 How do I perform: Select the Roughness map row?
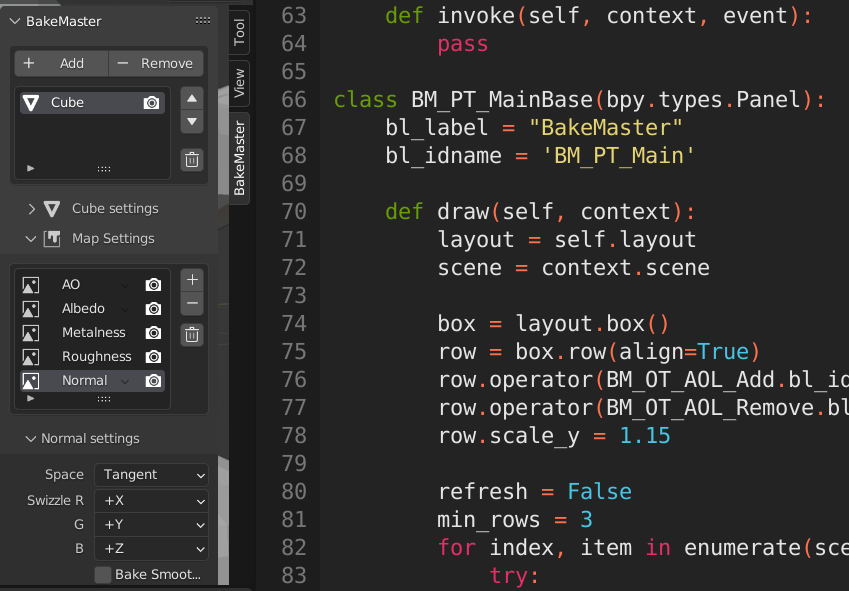click(93, 357)
